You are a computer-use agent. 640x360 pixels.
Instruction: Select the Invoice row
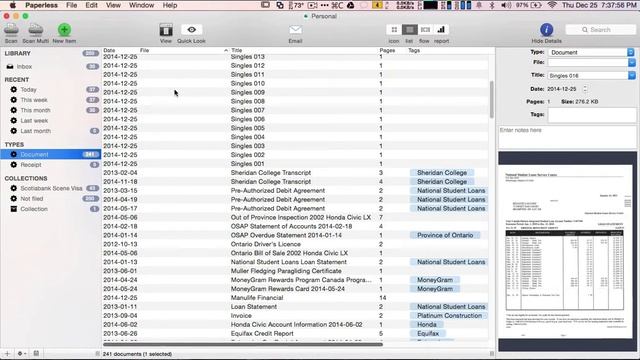click(x=295, y=316)
